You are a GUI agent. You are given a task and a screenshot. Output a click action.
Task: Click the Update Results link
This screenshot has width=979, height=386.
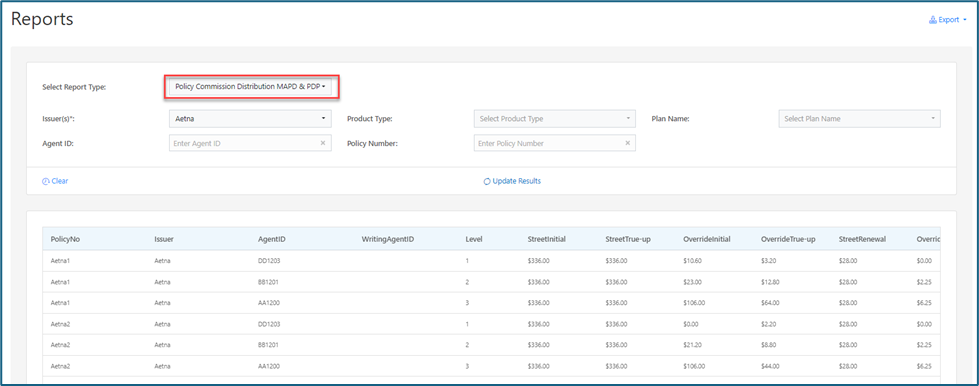[516, 181]
